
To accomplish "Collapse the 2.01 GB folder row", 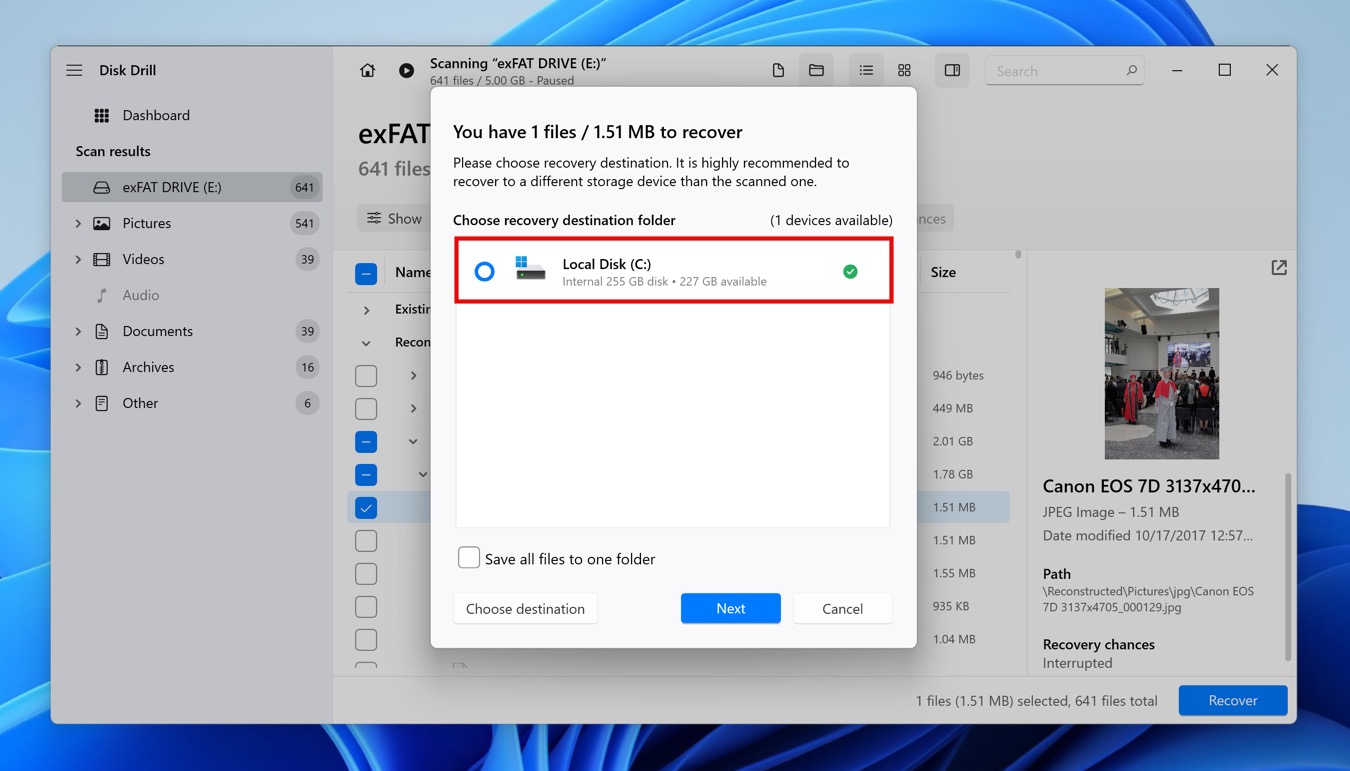I will click(413, 442).
